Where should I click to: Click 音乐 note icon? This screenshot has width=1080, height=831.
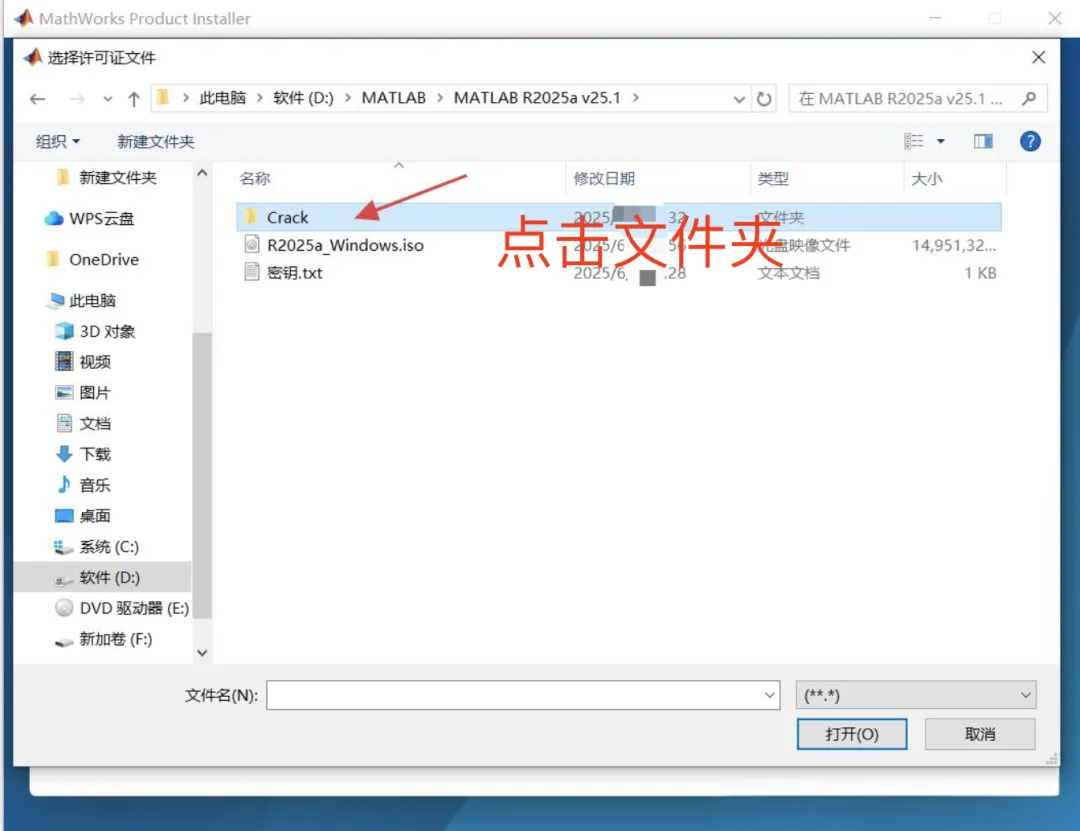[64, 484]
